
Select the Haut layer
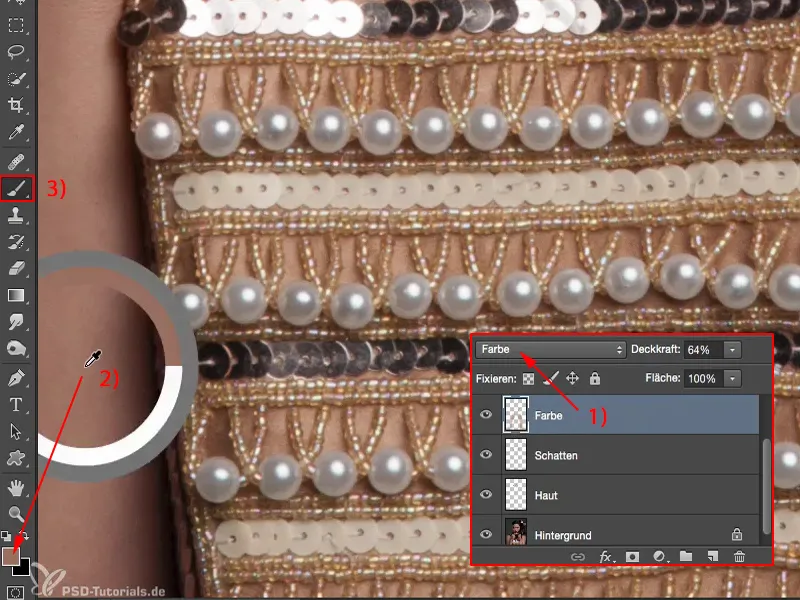(616, 494)
